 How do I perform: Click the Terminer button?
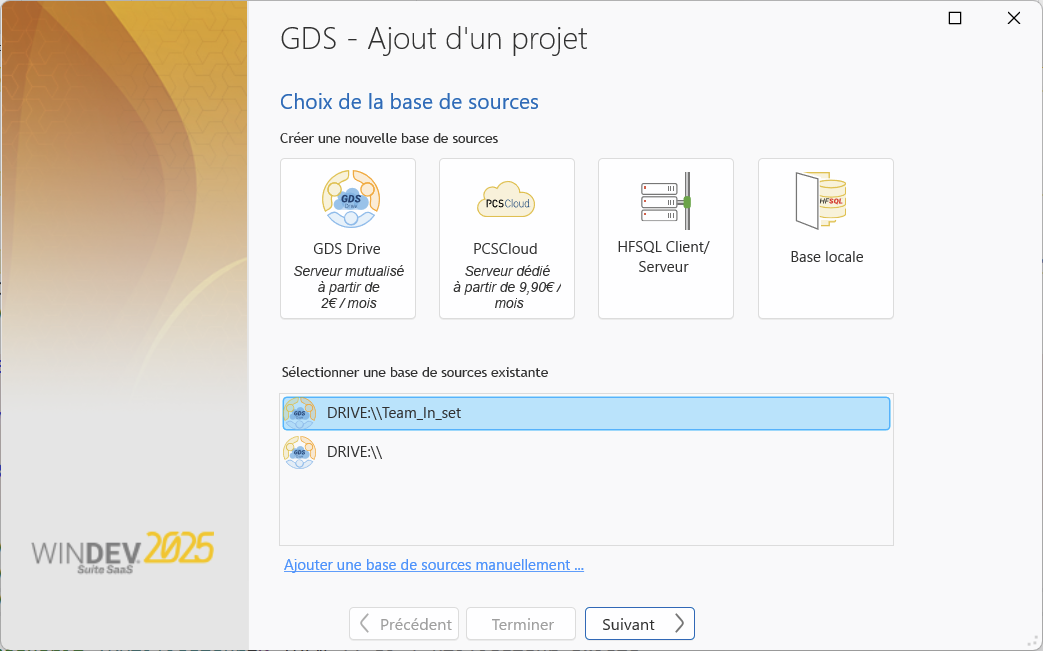tap(521, 624)
